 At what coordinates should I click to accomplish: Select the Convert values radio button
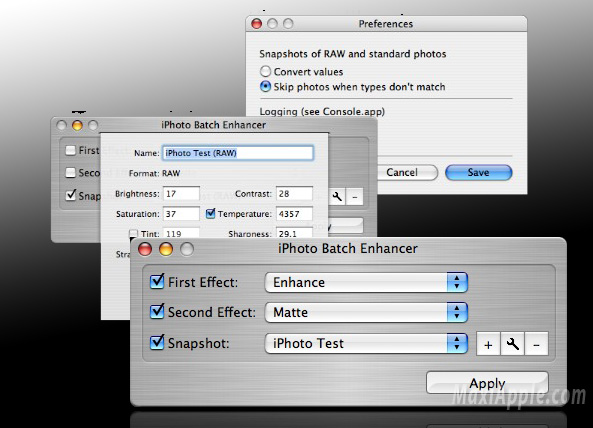click(x=265, y=71)
